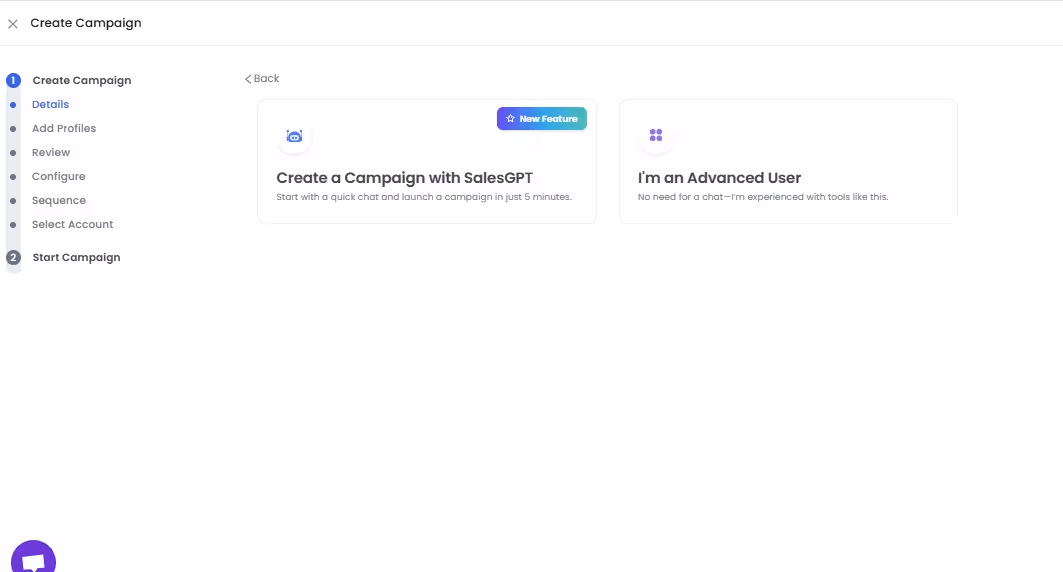This screenshot has width=1063, height=572.
Task: Click the step 1 circle icon
Action: (14, 81)
